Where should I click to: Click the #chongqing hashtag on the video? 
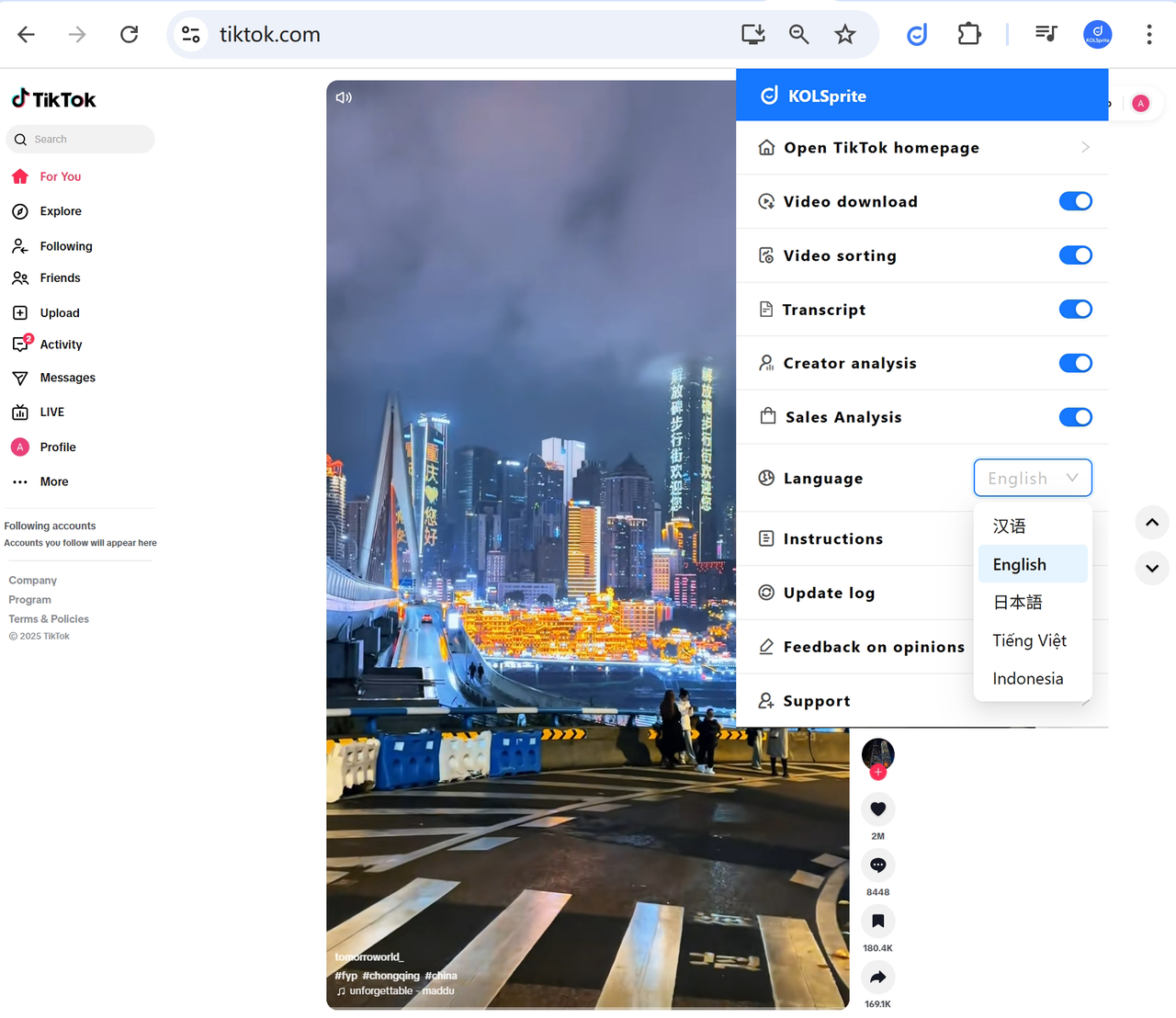(391, 976)
